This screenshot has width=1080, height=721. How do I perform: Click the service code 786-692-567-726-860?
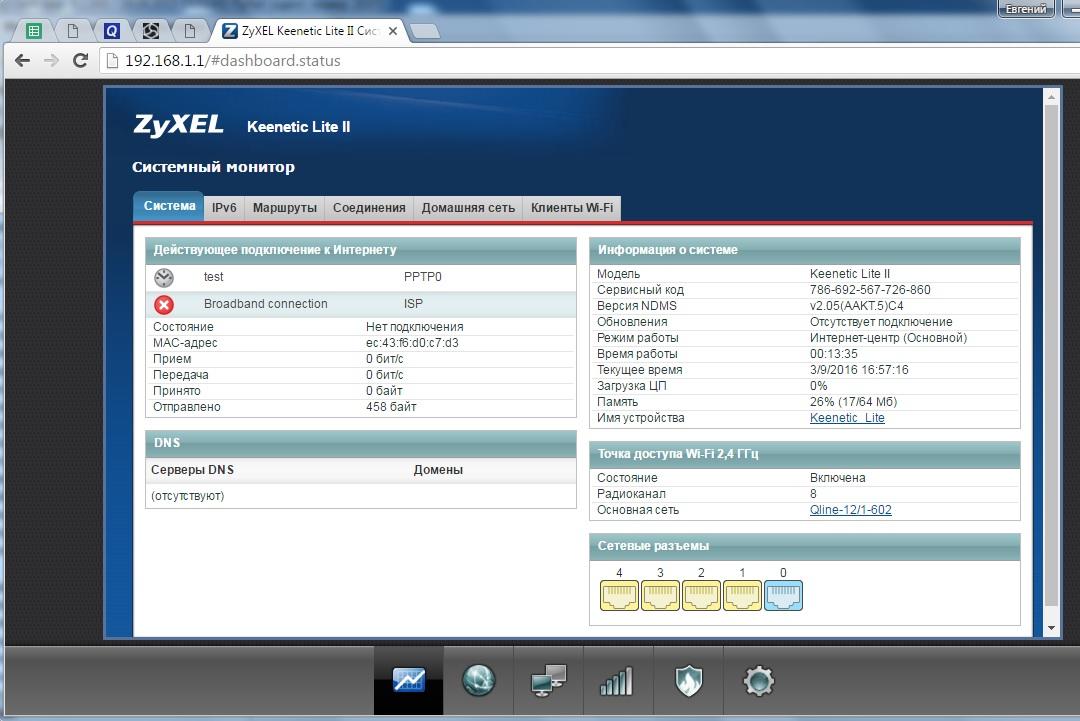tap(870, 290)
